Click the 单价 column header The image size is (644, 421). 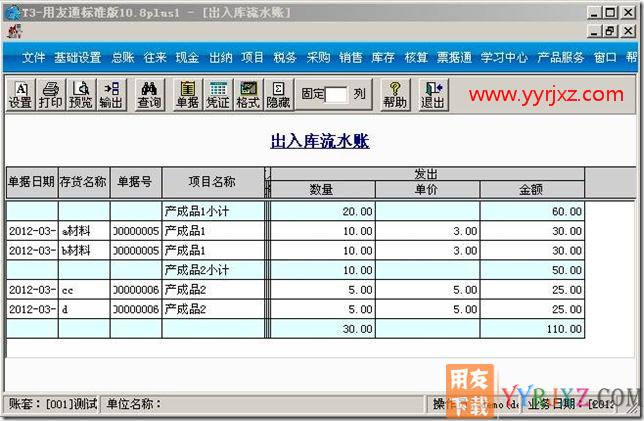point(427,189)
